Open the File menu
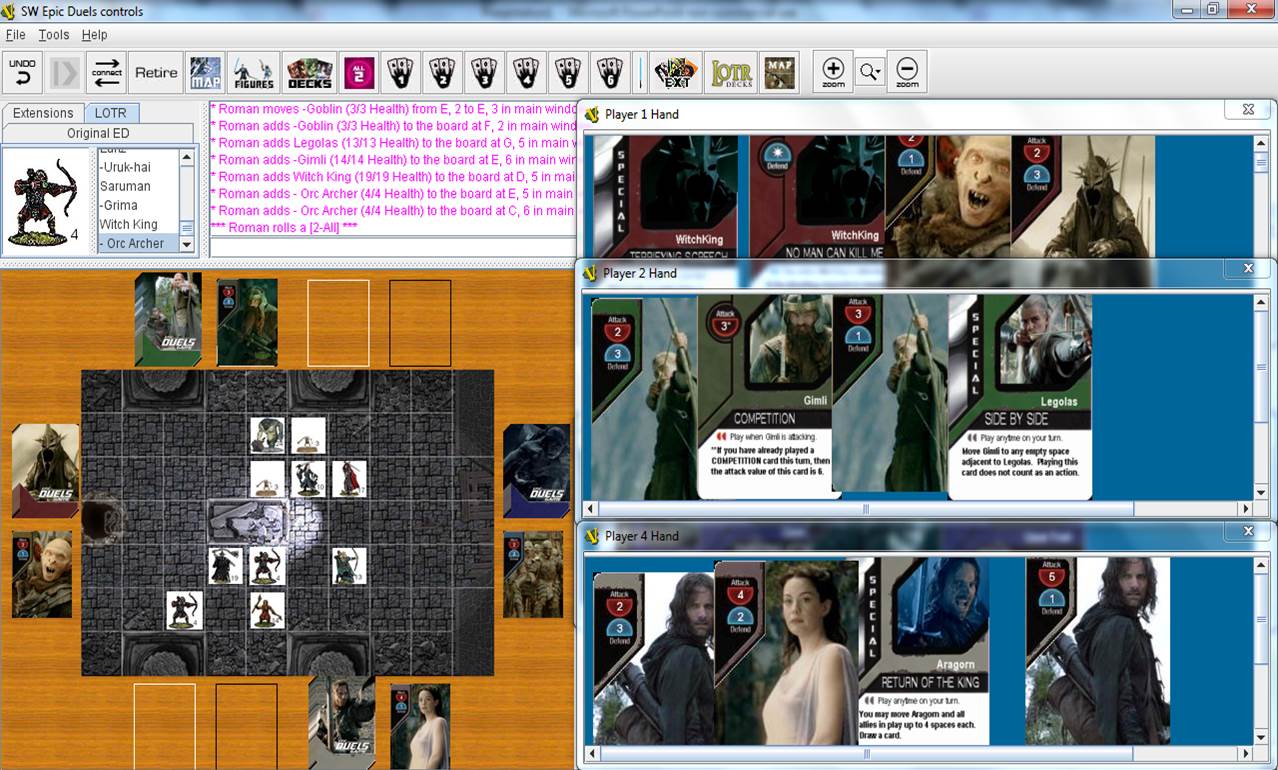 pyautogui.click(x=15, y=35)
